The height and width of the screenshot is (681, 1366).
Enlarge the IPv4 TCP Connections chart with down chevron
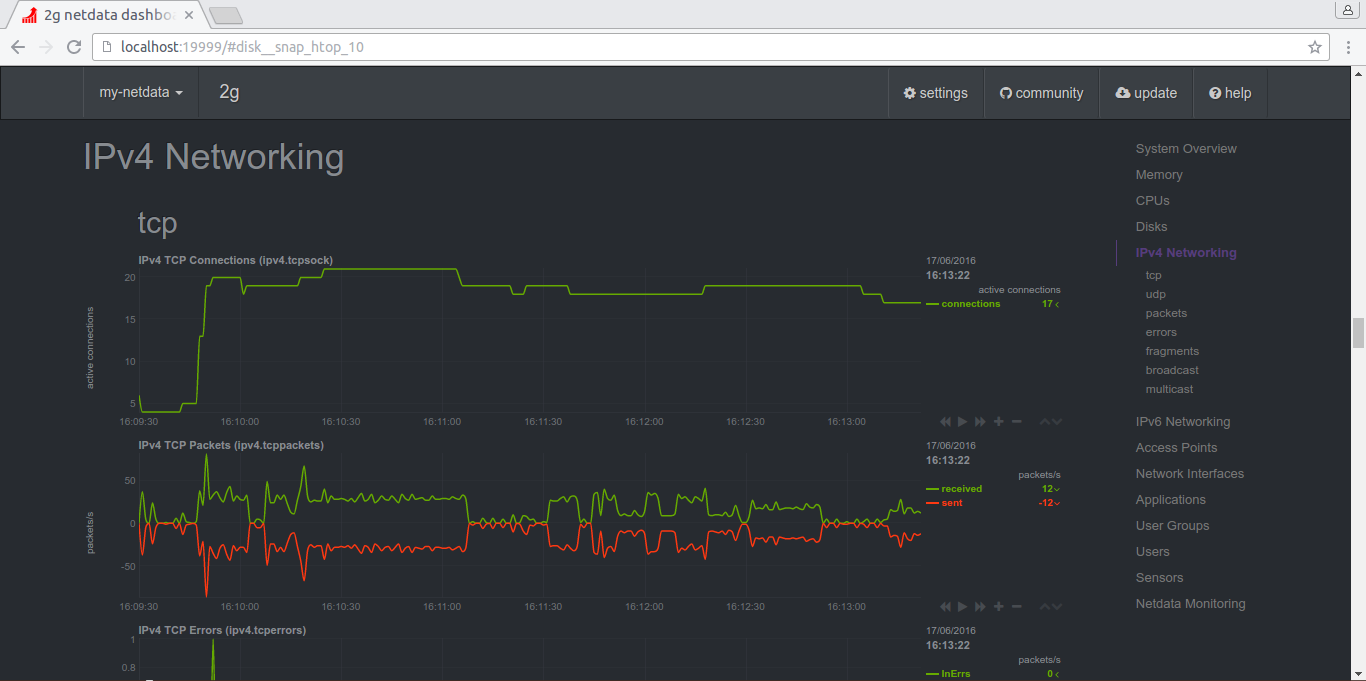point(1057,422)
